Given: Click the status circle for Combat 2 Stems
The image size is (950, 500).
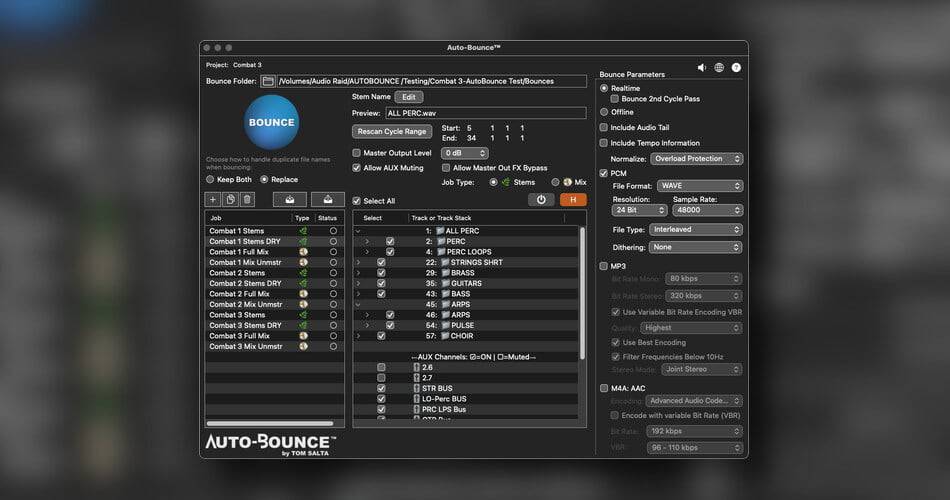Looking at the screenshot, I should tap(333, 273).
